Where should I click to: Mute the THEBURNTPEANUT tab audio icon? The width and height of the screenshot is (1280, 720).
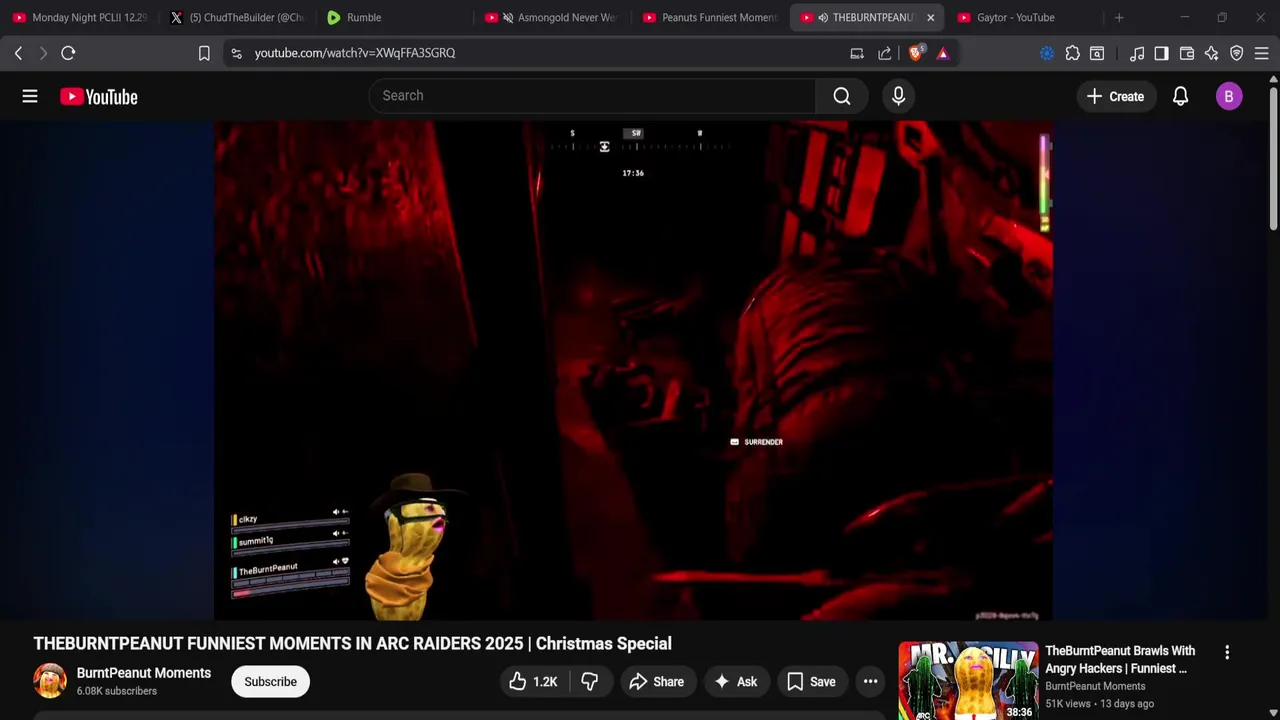tap(823, 17)
